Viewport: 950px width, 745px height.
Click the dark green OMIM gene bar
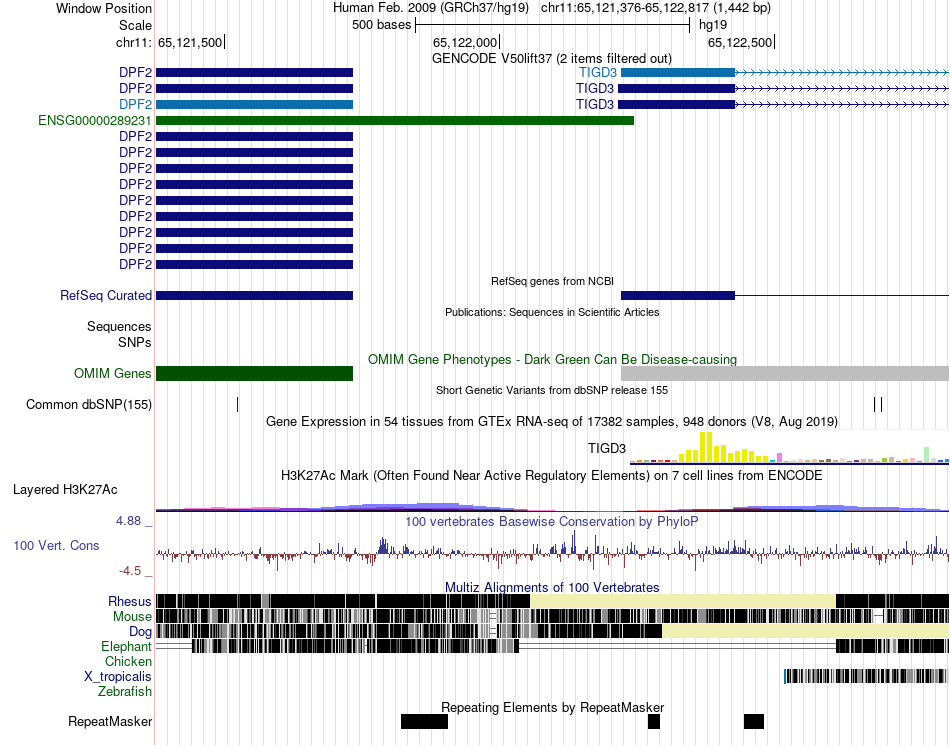pyautogui.click(x=254, y=373)
